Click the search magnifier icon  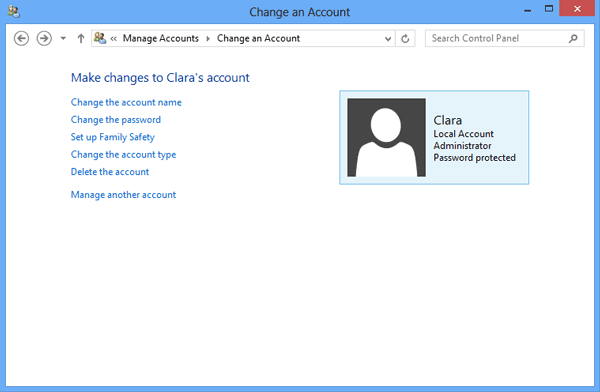pos(573,39)
